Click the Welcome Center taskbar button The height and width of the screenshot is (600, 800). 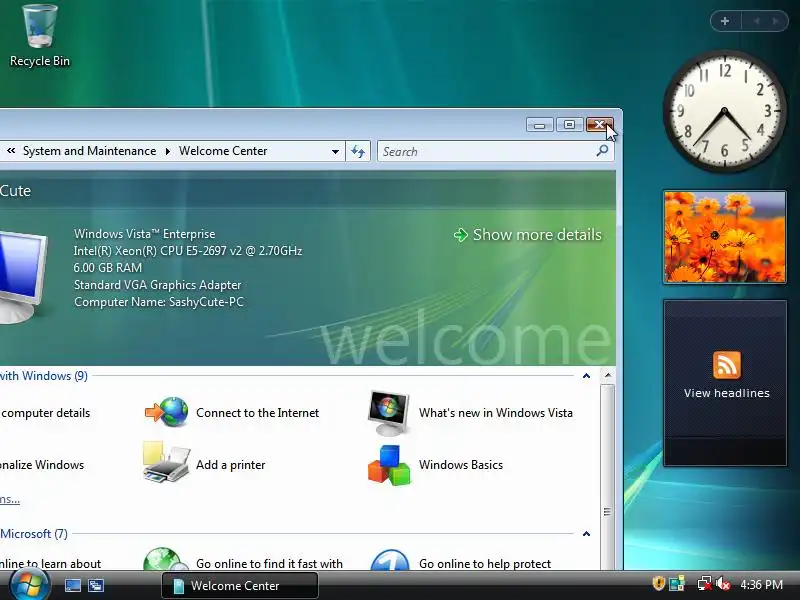240,585
